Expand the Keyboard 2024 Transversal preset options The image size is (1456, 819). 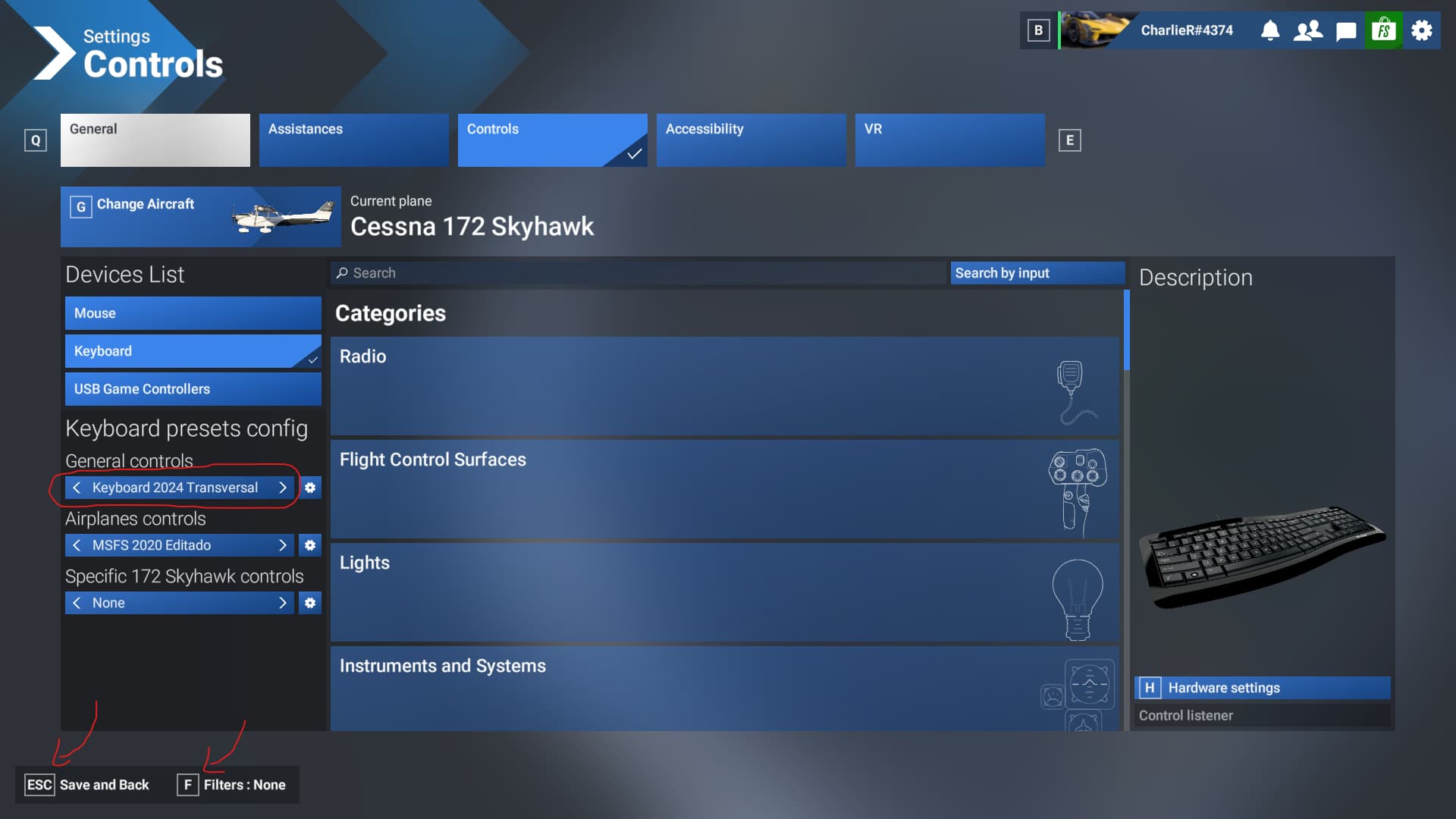click(x=310, y=488)
